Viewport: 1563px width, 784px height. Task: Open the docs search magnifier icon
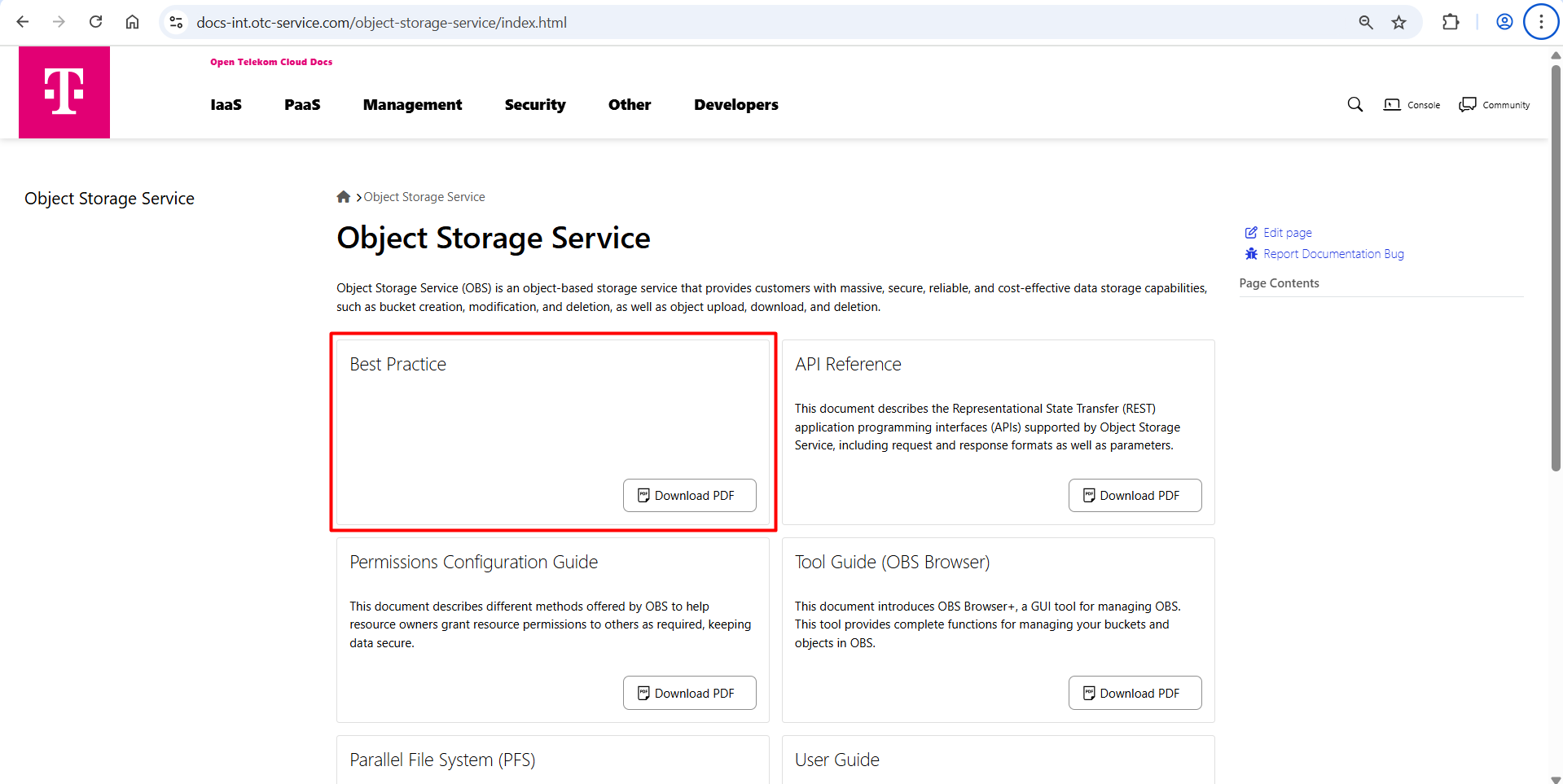[1354, 104]
